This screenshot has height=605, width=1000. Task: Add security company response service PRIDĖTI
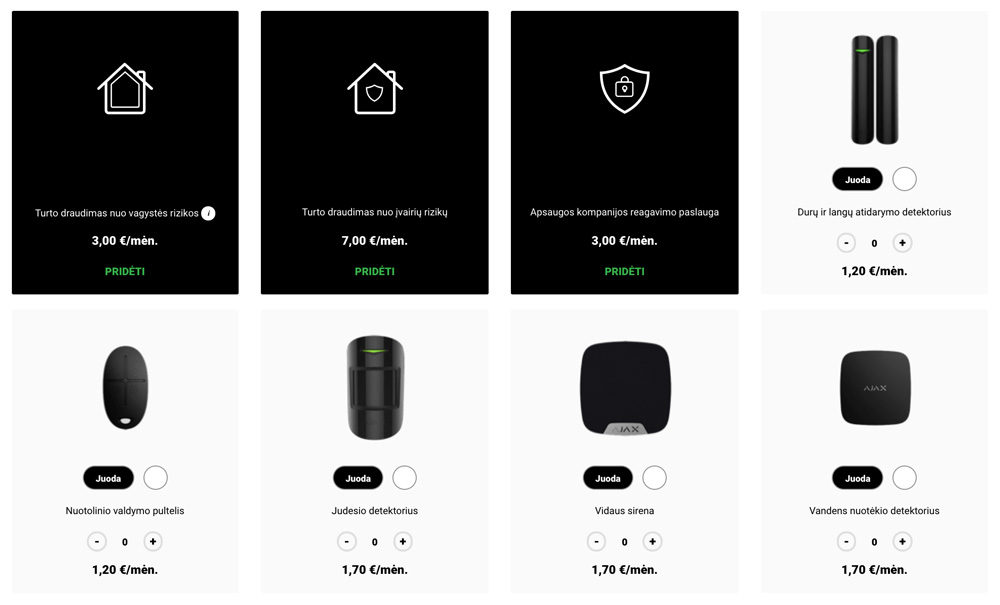624,272
